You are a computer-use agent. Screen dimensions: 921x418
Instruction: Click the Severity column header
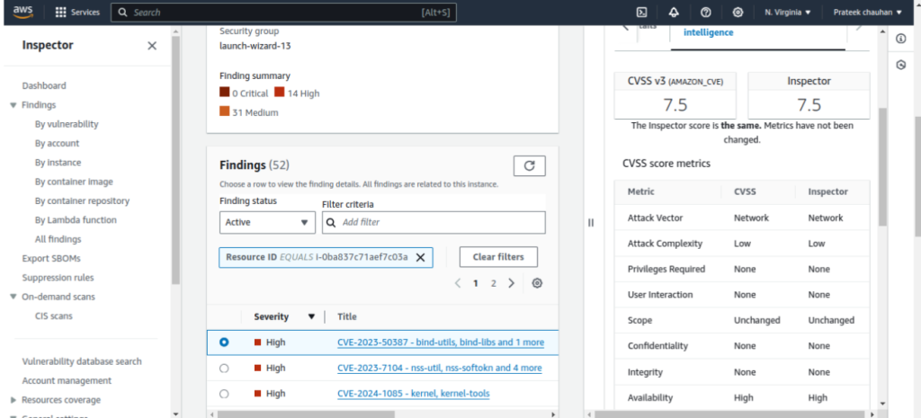(271, 317)
